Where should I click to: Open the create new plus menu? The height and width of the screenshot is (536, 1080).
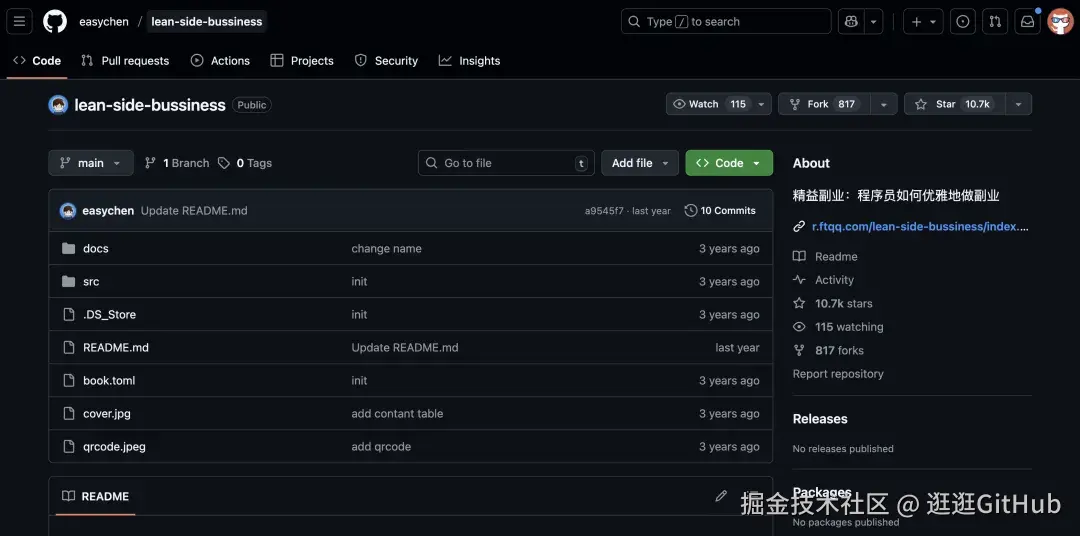coord(923,21)
